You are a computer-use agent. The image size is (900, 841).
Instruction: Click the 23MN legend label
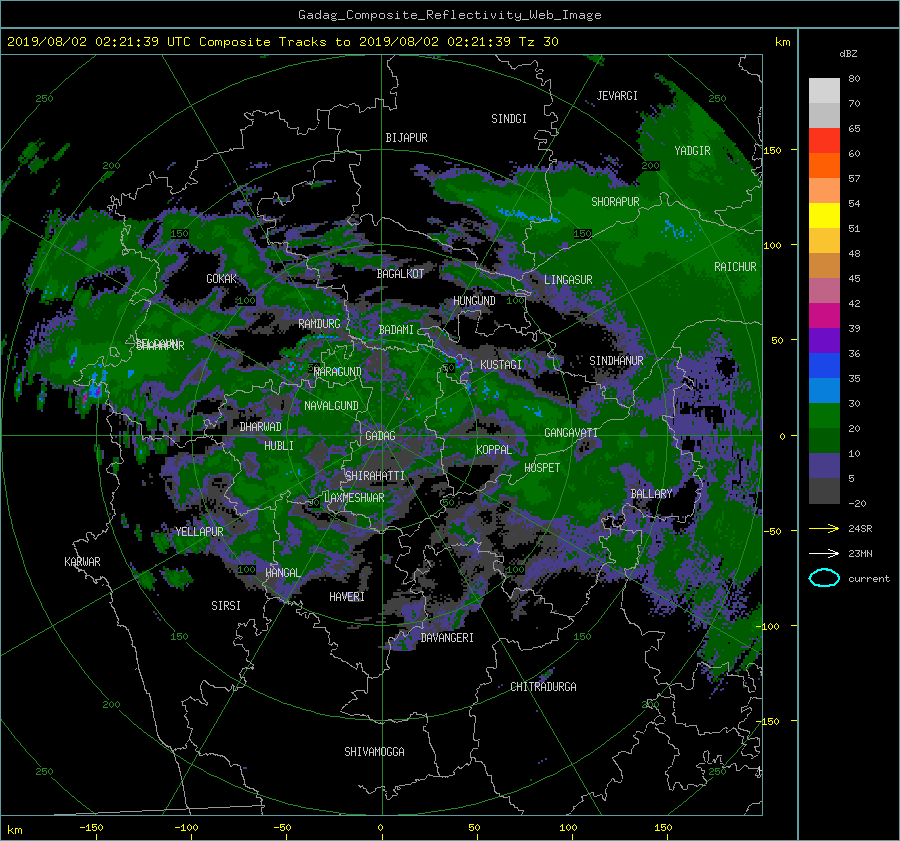coord(860,553)
